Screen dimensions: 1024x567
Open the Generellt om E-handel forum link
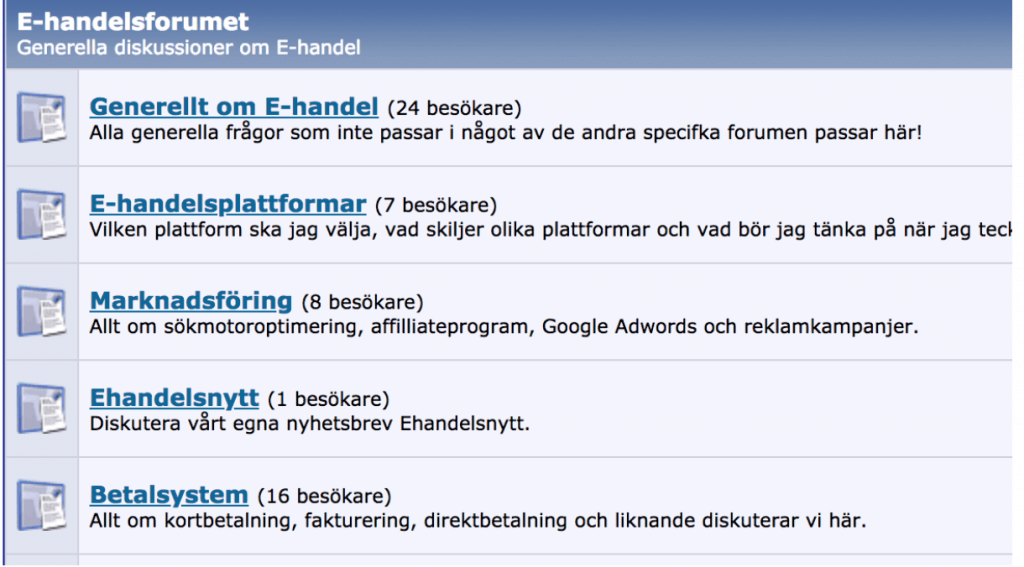[234, 107]
